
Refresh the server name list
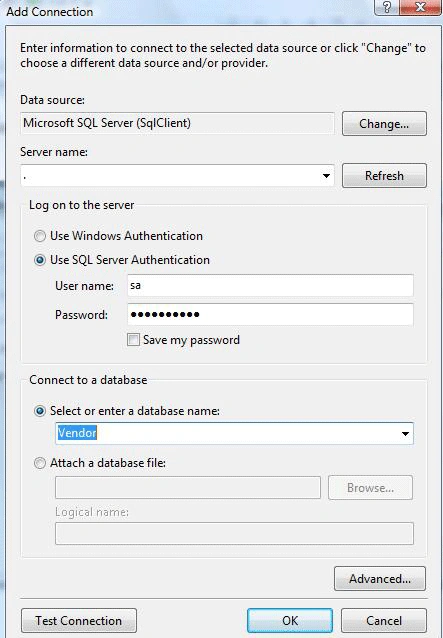384,176
